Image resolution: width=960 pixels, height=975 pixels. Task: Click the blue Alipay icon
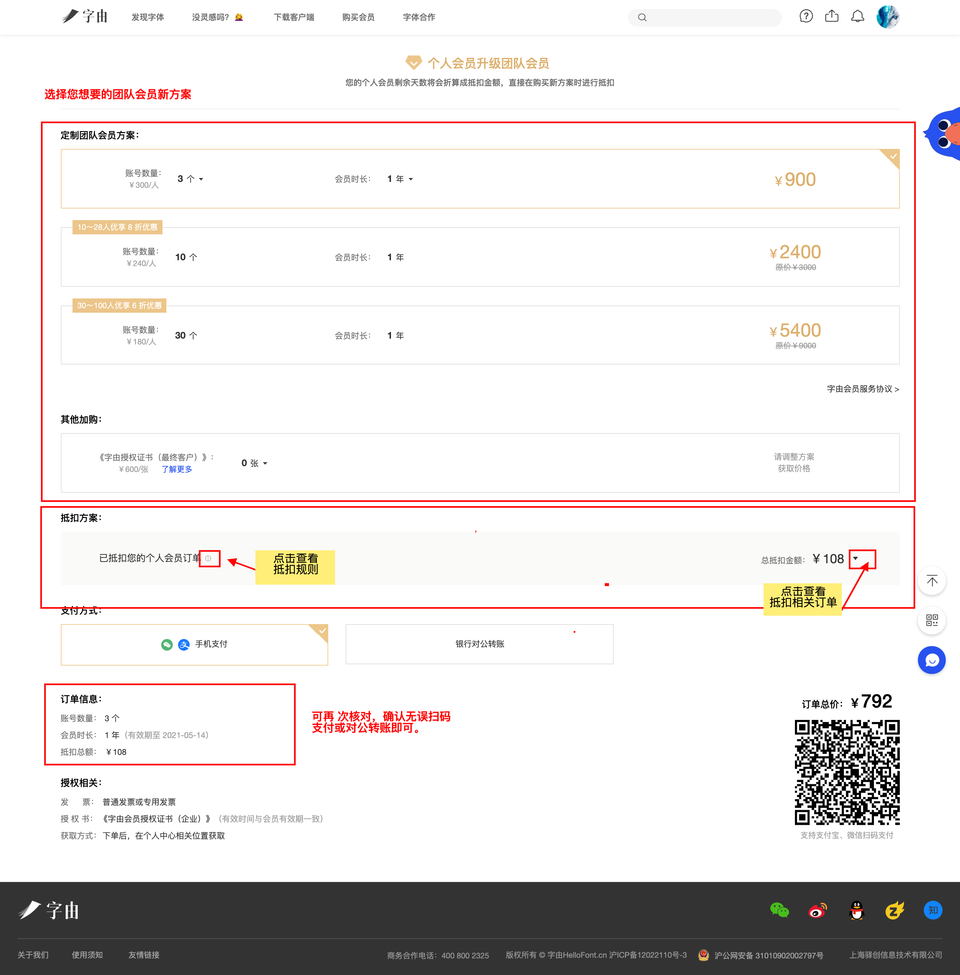click(x=183, y=645)
